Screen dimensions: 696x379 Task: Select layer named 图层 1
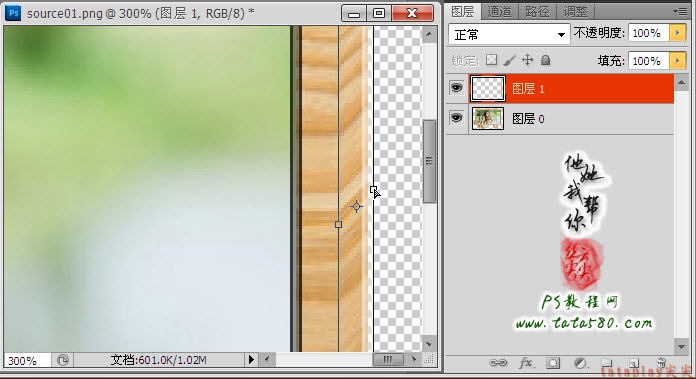[x=528, y=89]
